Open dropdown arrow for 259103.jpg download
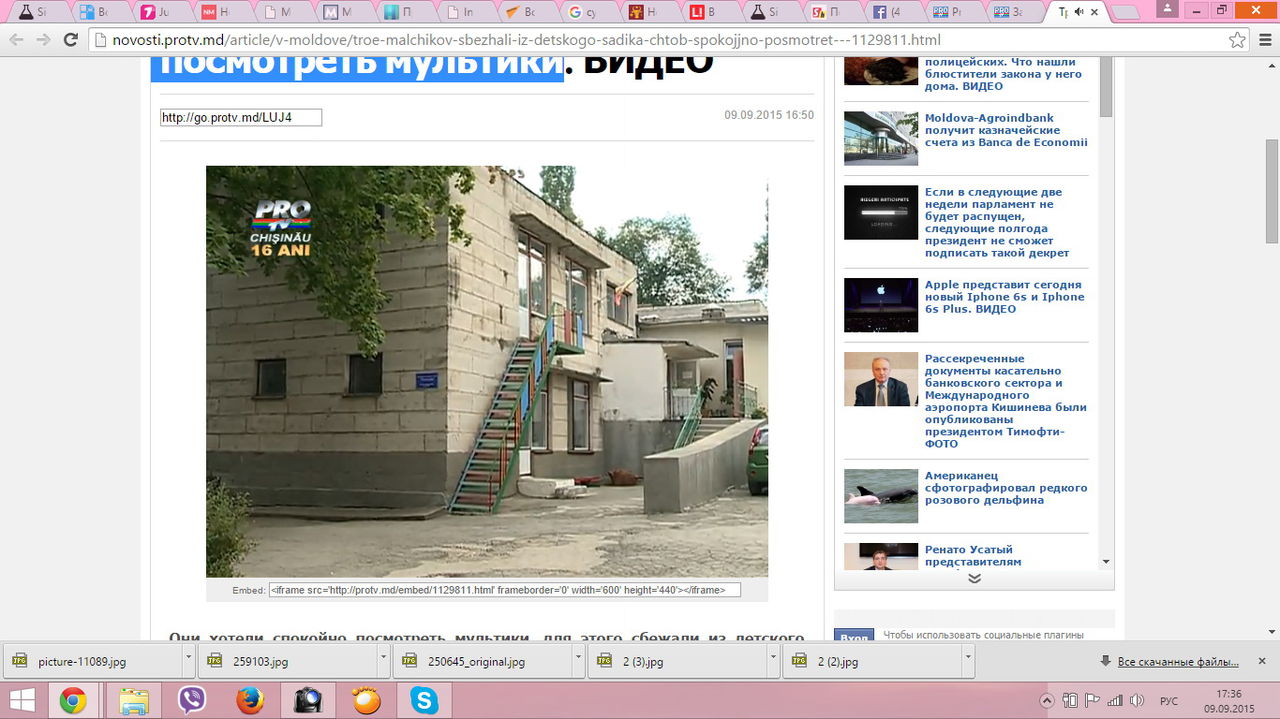Image resolution: width=1280 pixels, height=719 pixels. coord(384,661)
